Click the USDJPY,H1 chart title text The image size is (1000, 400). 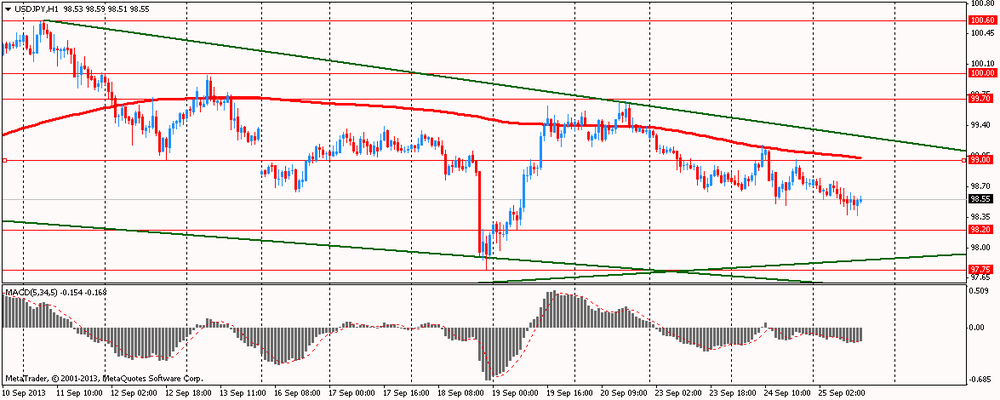click(x=36, y=10)
